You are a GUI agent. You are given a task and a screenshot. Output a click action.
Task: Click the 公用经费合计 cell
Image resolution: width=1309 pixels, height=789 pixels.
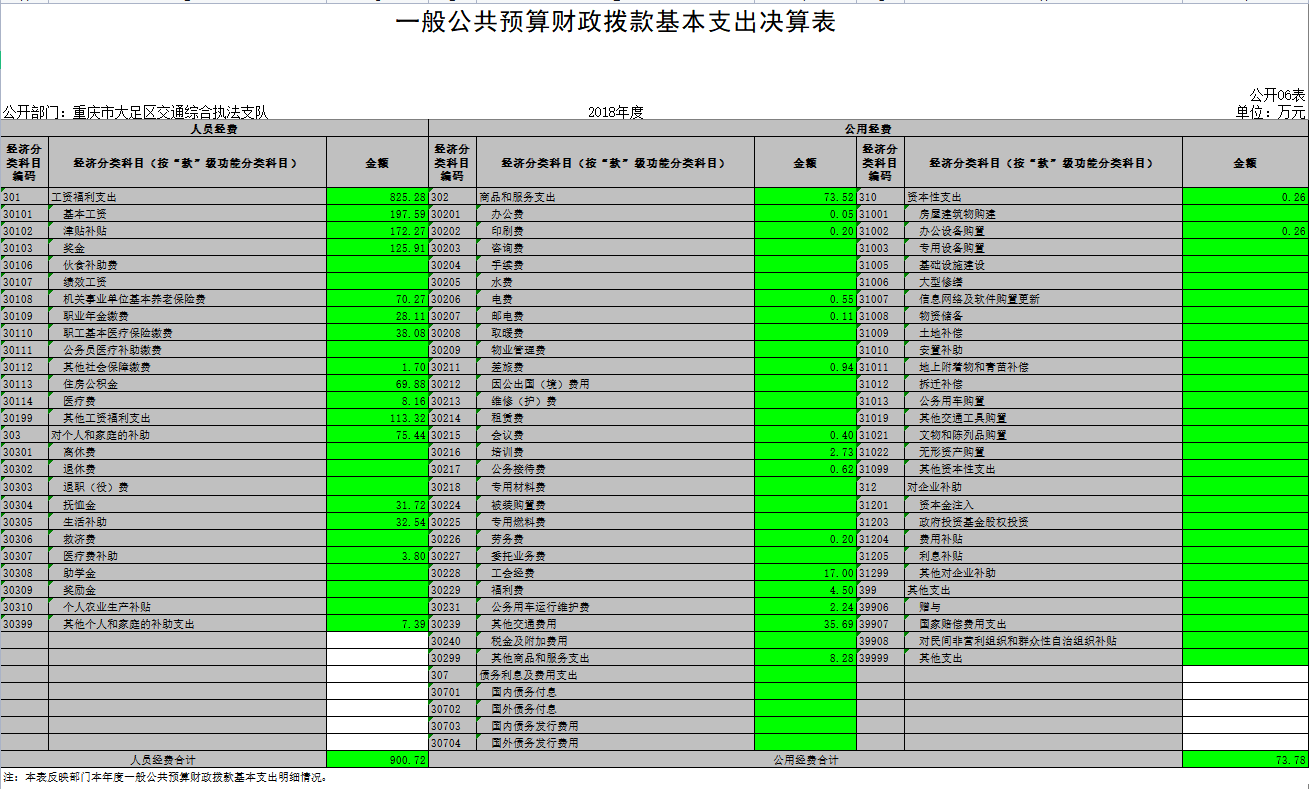point(805,760)
